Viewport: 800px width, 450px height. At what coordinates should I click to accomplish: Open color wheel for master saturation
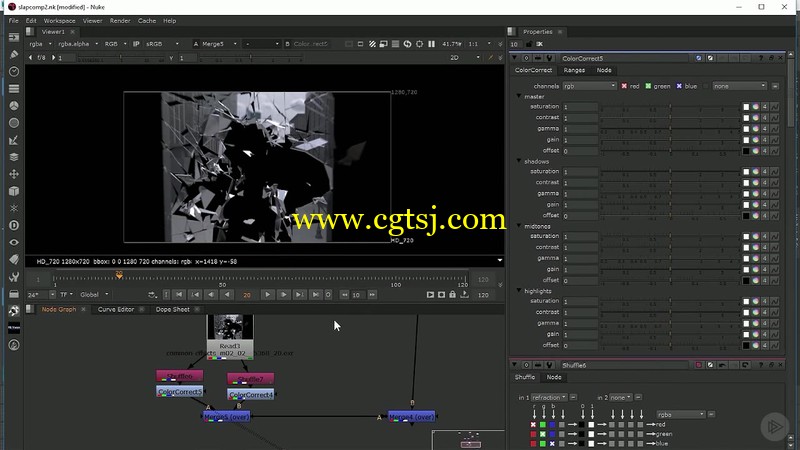(755, 107)
